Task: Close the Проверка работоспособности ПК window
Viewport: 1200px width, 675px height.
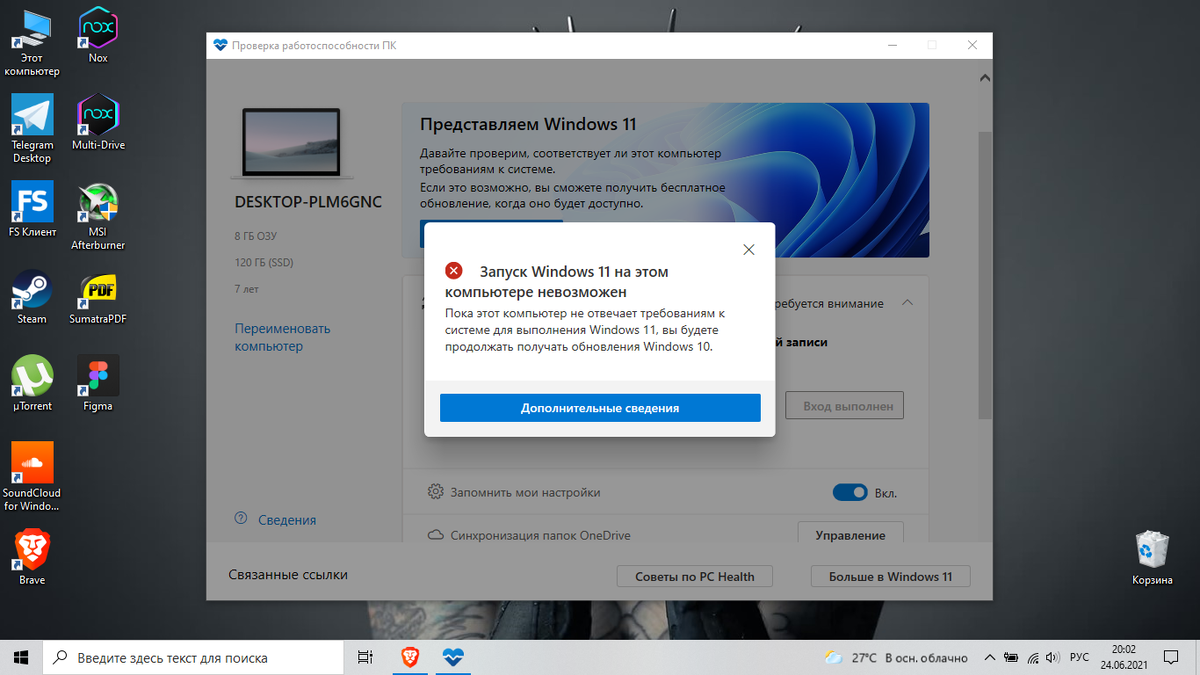Action: tap(972, 45)
